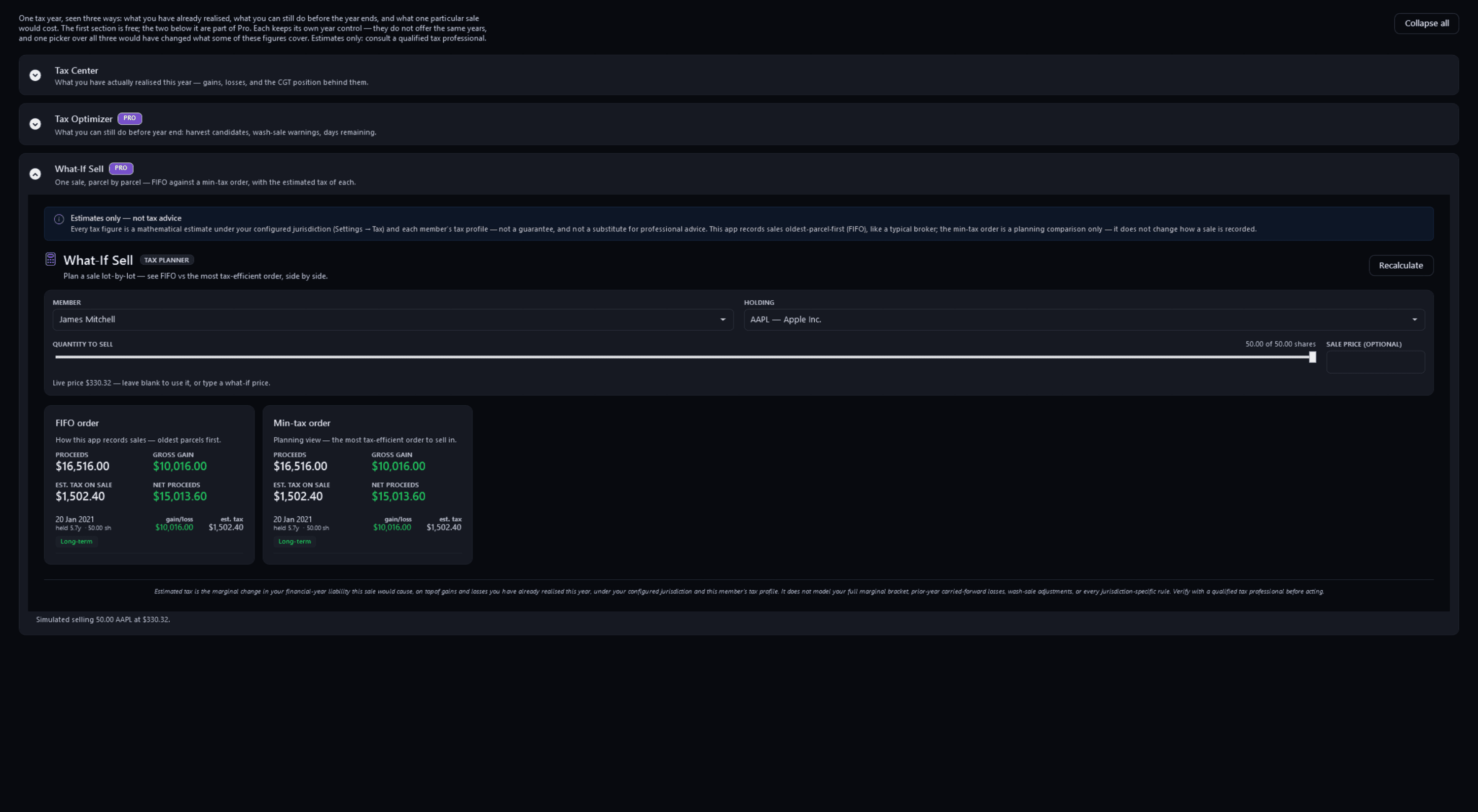
Task: Click the Long-term tag in FIFO order card
Action: (76, 541)
